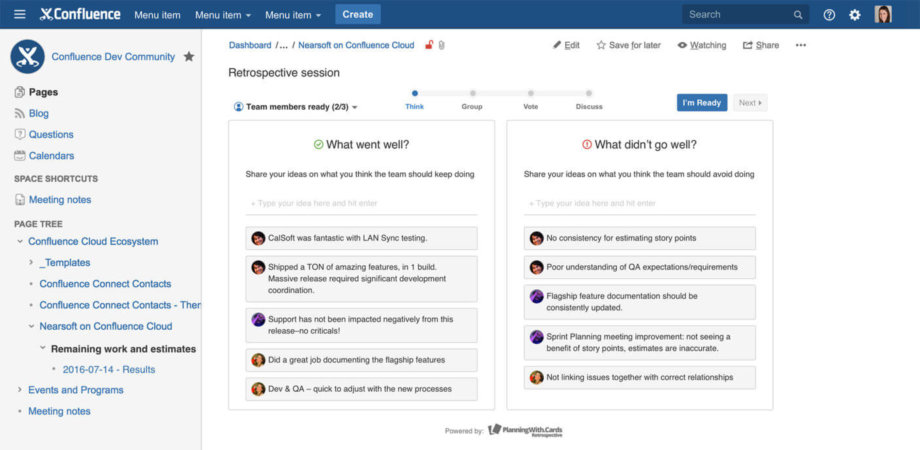
Task: Click the blue Create button
Action: (358, 14)
